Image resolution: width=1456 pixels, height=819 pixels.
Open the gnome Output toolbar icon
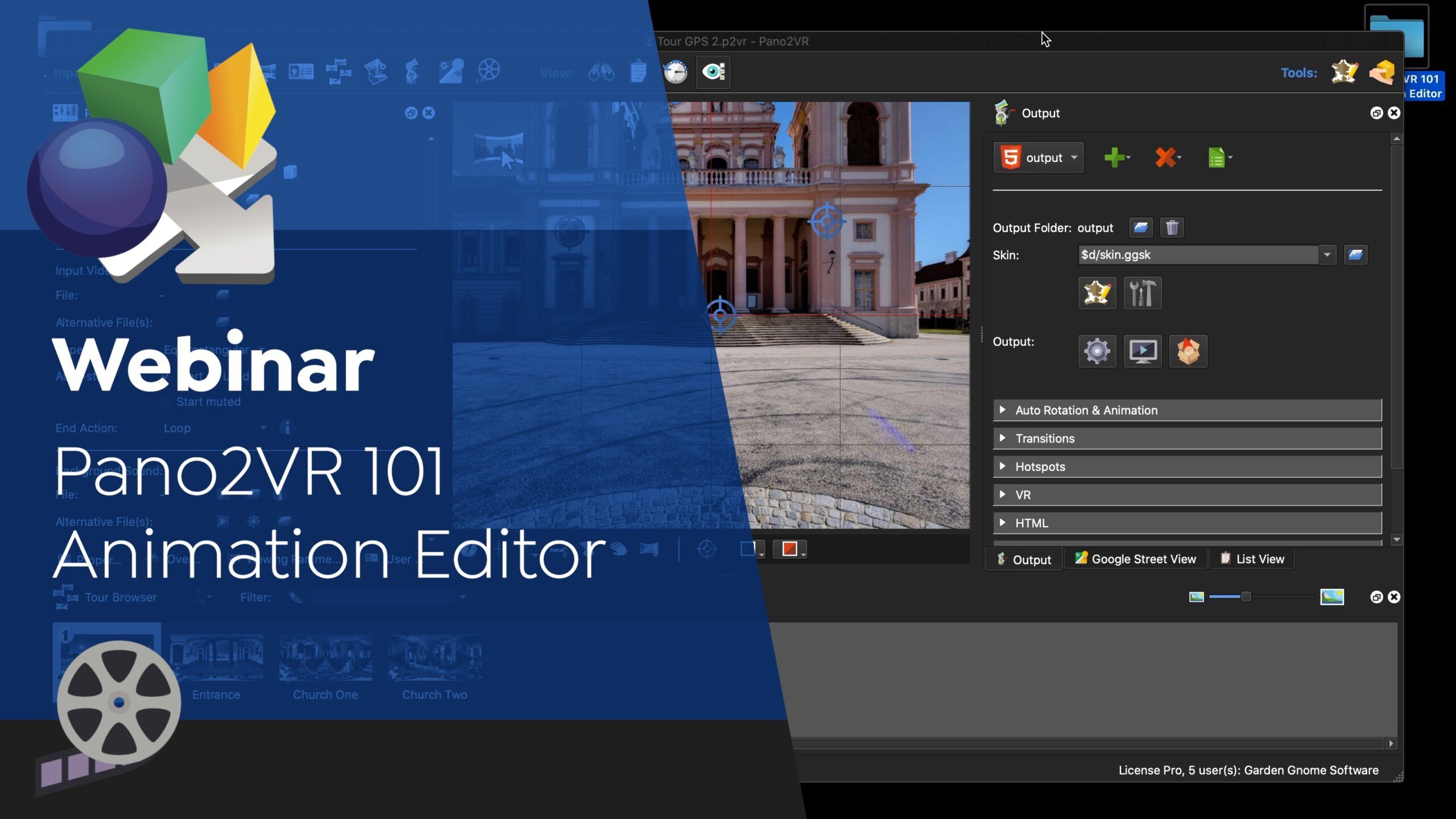click(413, 72)
